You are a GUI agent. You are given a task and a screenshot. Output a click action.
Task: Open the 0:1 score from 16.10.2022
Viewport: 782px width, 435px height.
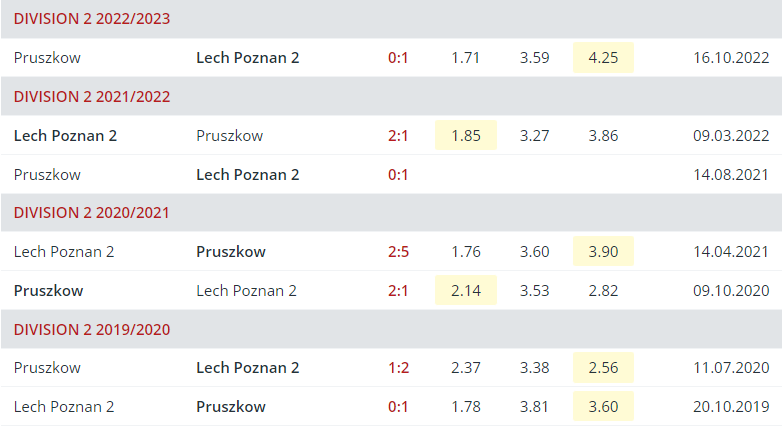point(398,58)
